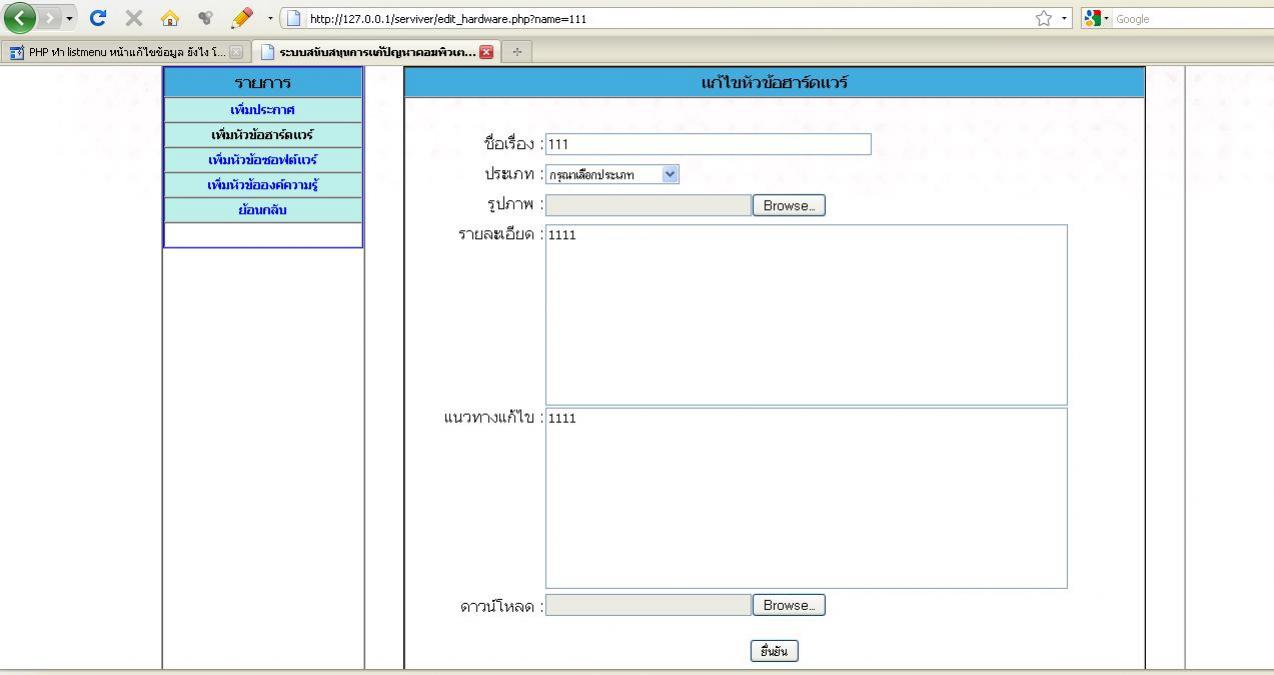Focus the Google search box
This screenshot has width=1274, height=675.
[1192, 19]
